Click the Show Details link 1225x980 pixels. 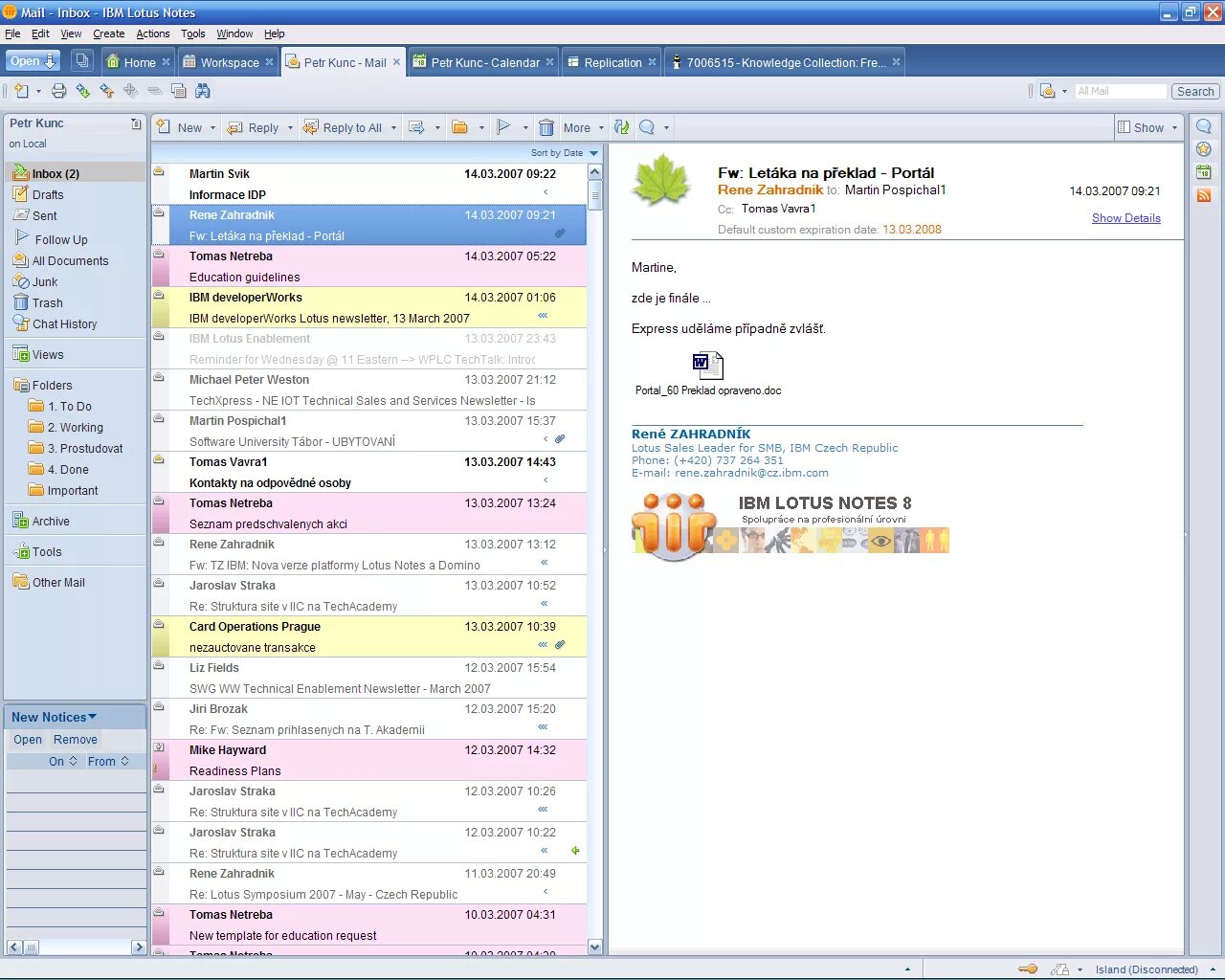coord(1125,218)
